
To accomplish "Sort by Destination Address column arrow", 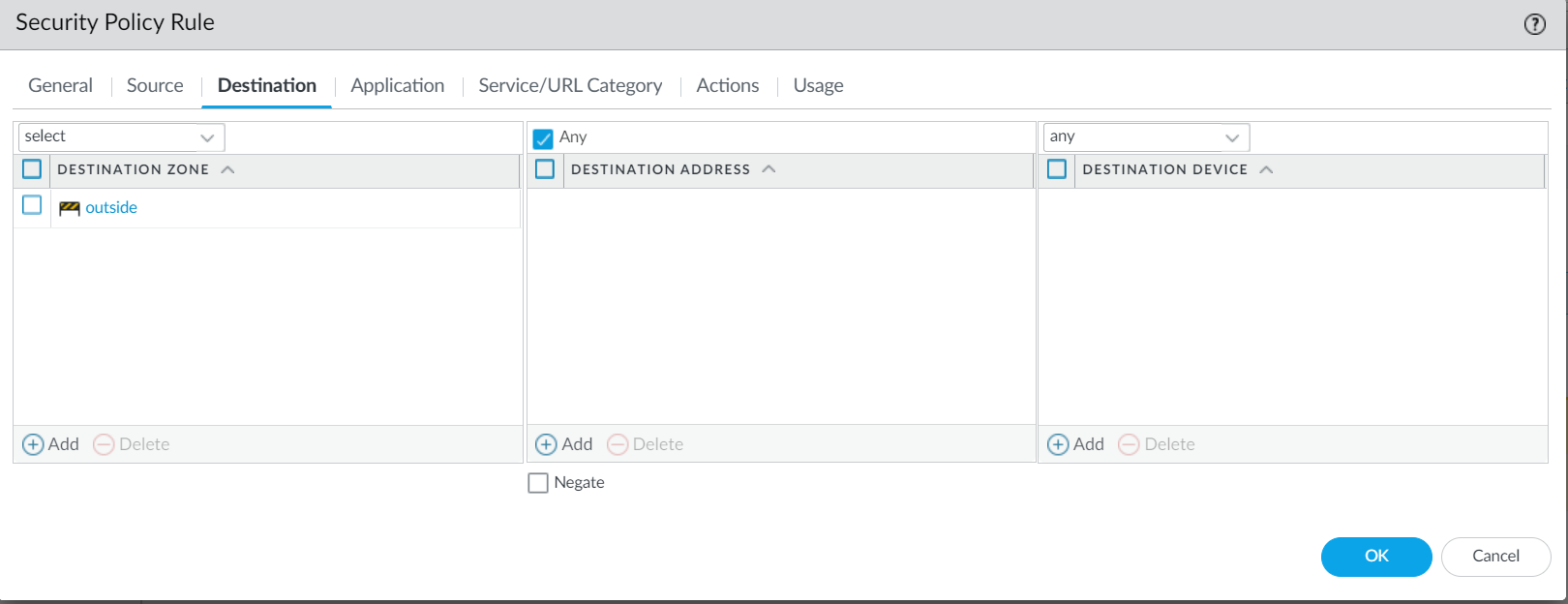I will 769,169.
